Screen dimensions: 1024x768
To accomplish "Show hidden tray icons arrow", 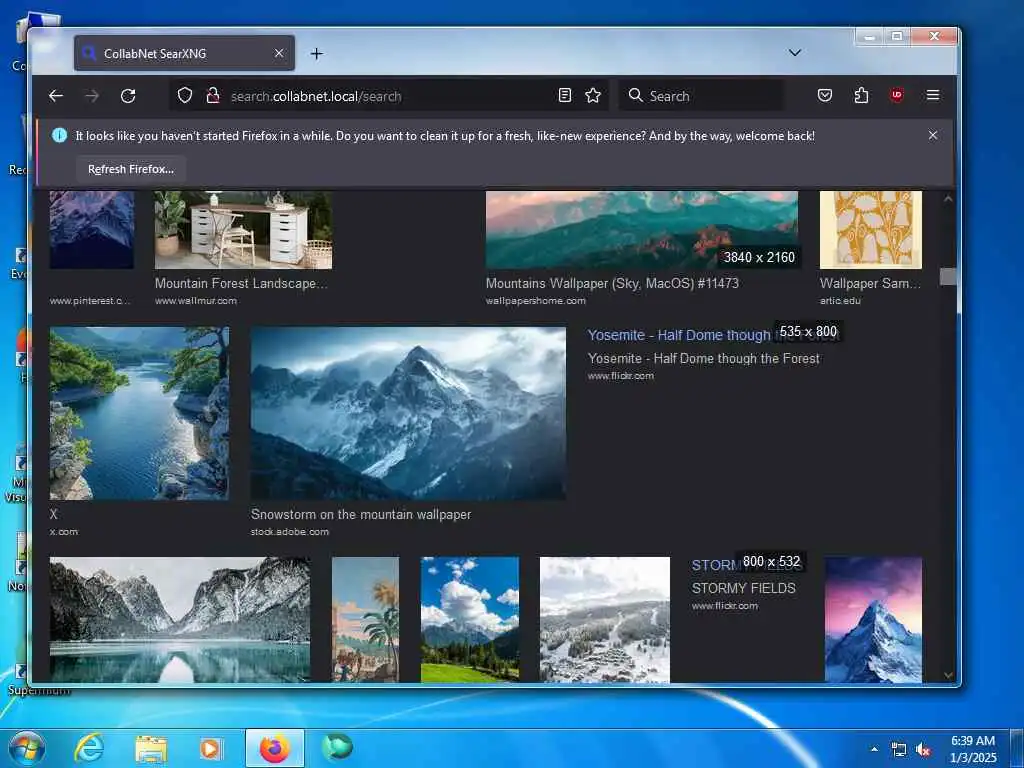I will tap(874, 749).
